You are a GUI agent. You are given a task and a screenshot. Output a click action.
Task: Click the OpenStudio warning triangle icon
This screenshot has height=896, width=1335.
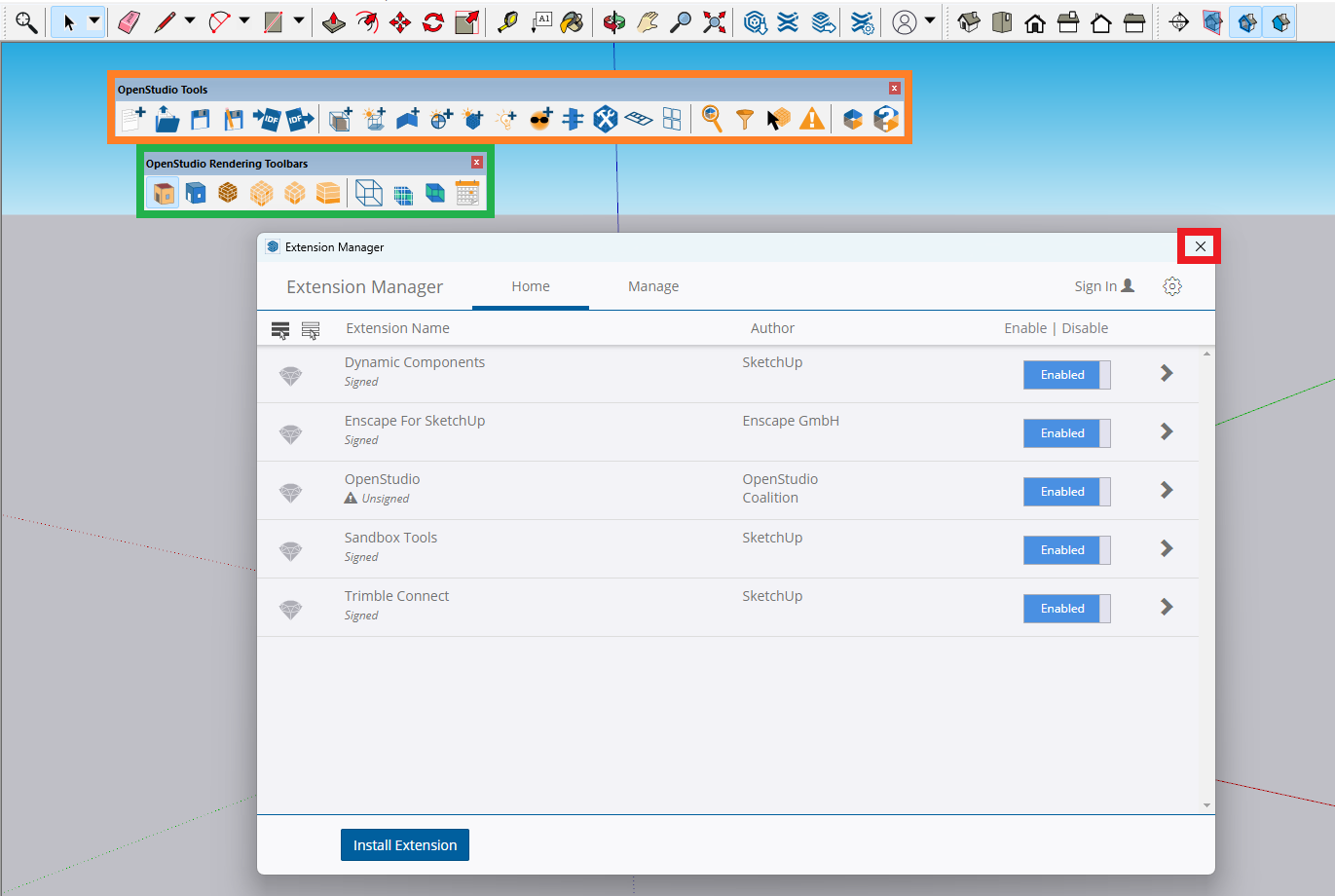pyautogui.click(x=811, y=119)
